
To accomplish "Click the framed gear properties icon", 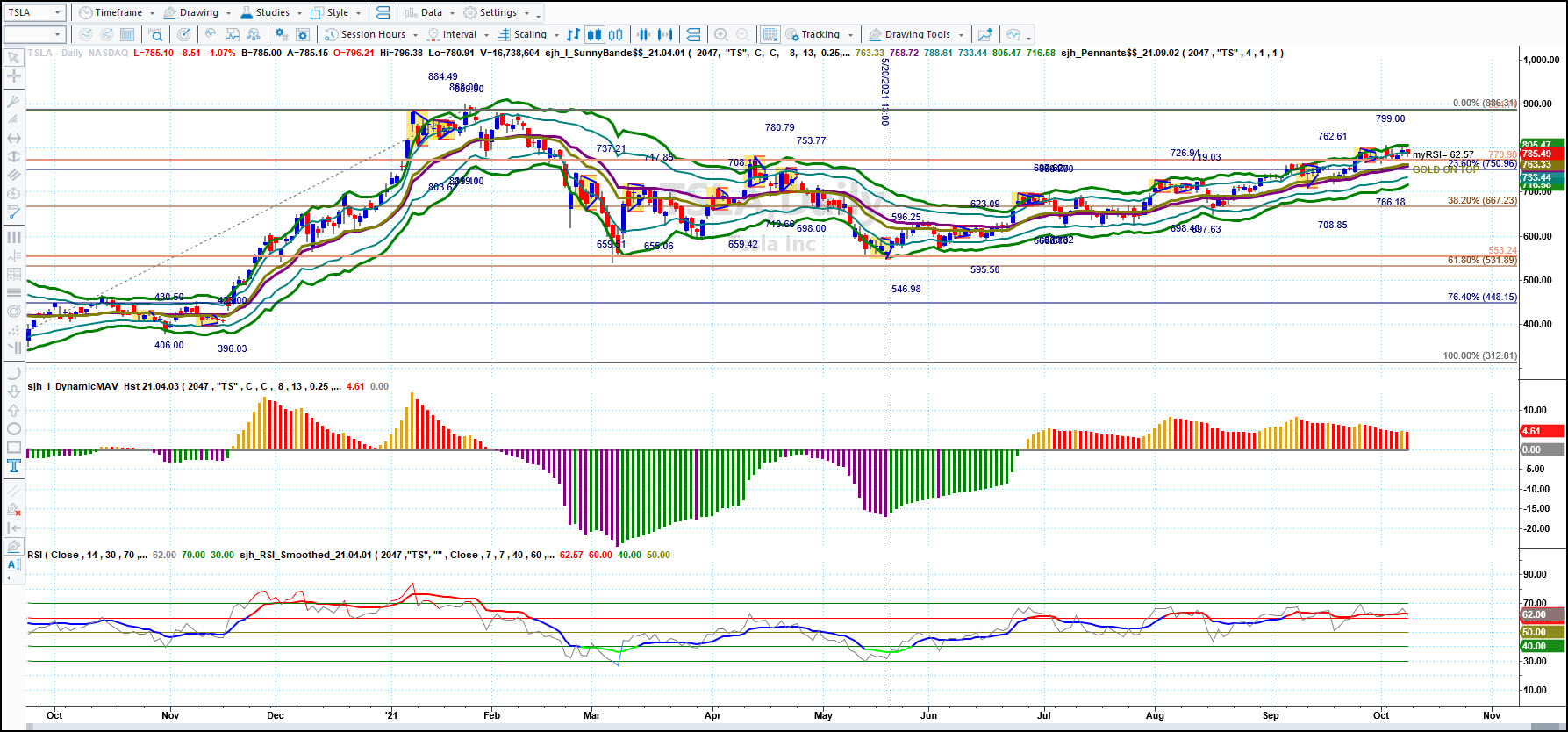I will click(x=303, y=34).
